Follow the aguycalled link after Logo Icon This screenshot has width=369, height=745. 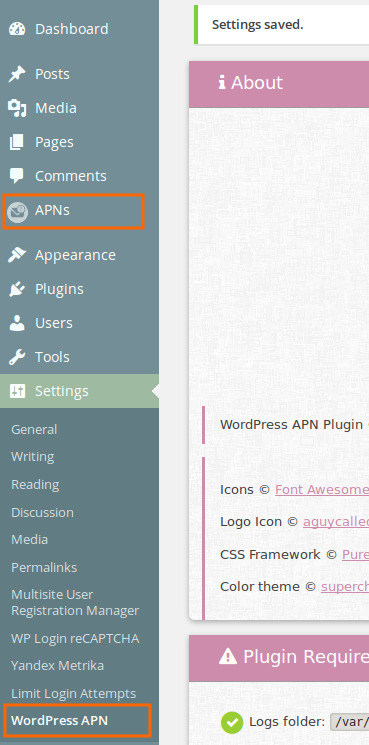pyautogui.click(x=336, y=522)
